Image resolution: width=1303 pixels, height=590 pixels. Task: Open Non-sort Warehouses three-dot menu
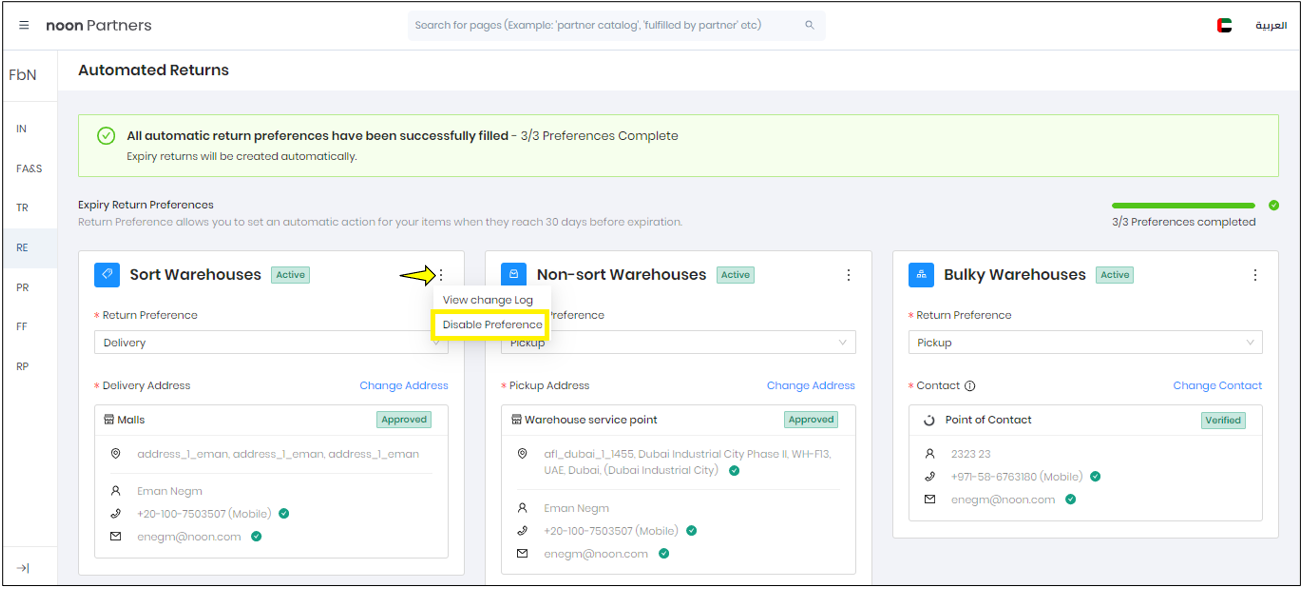[848, 275]
